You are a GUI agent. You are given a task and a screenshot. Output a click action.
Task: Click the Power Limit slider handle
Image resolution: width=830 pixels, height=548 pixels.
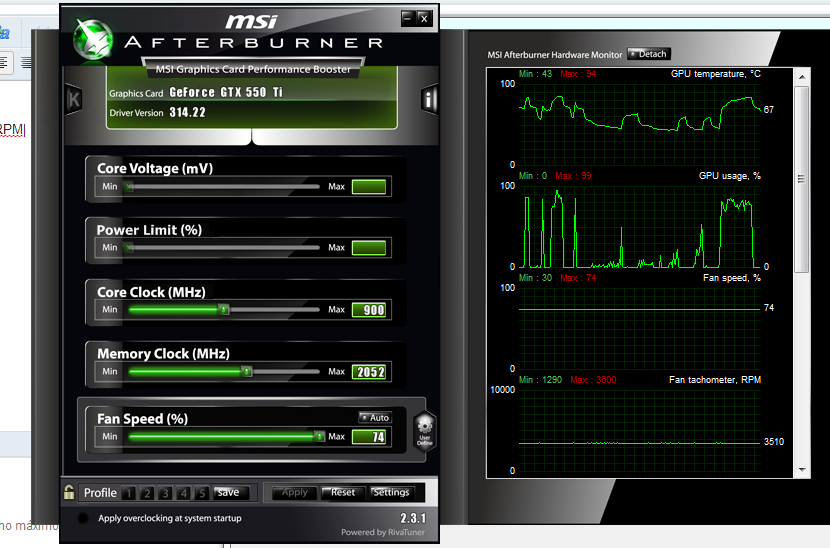(x=129, y=248)
